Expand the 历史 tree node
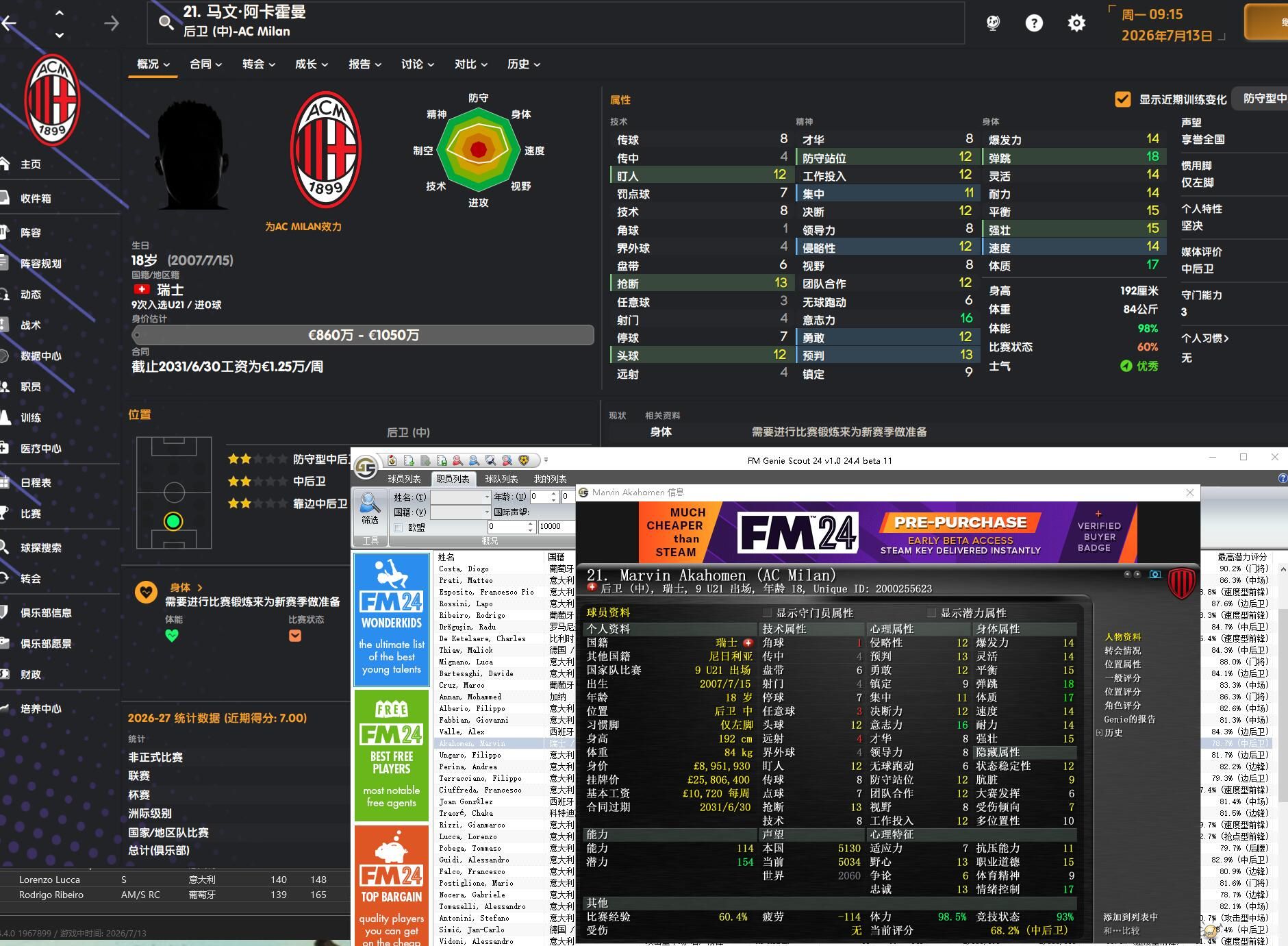 [x=1100, y=733]
